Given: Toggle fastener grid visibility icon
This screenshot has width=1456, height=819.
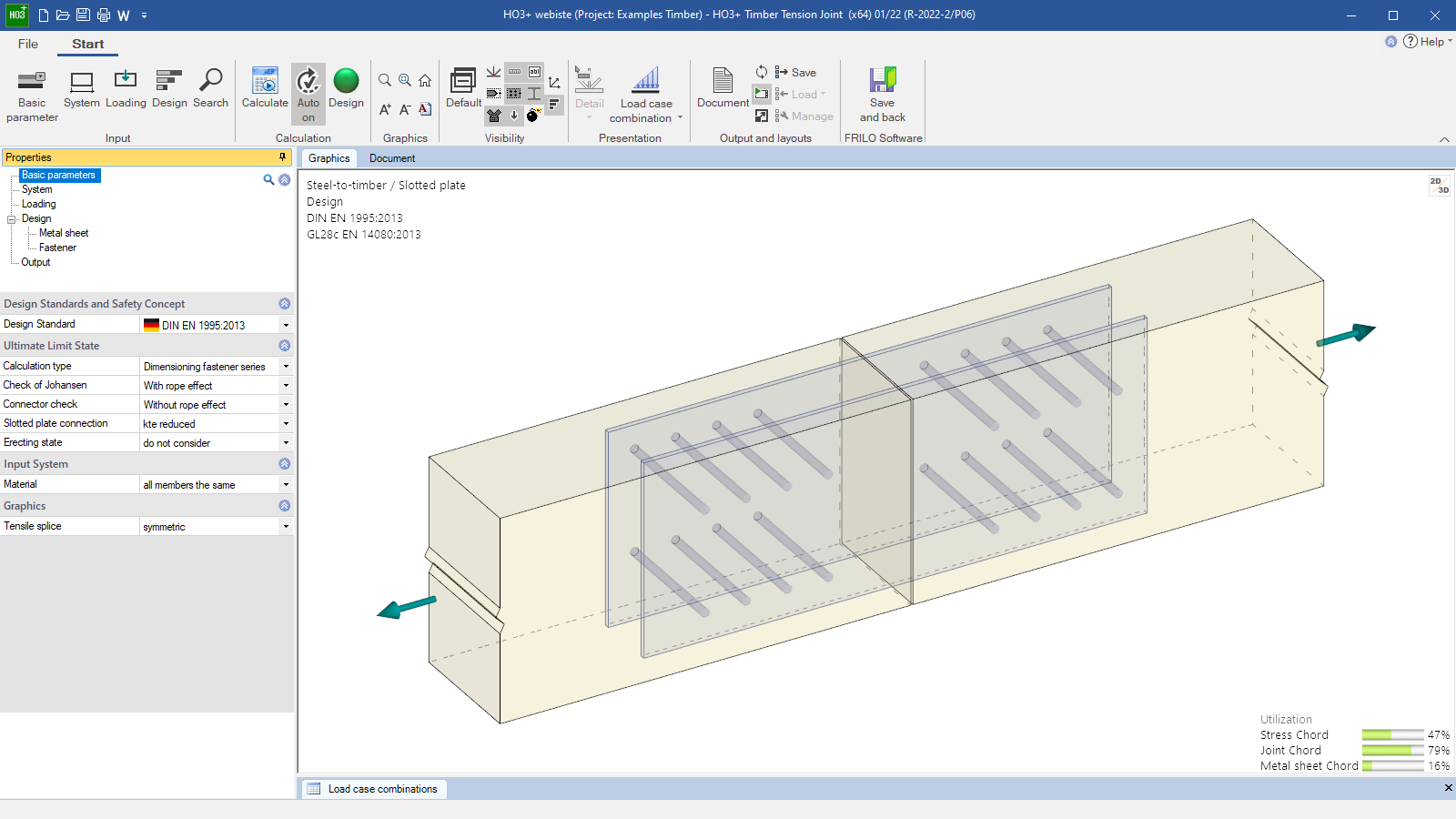Looking at the screenshot, I should (514, 93).
